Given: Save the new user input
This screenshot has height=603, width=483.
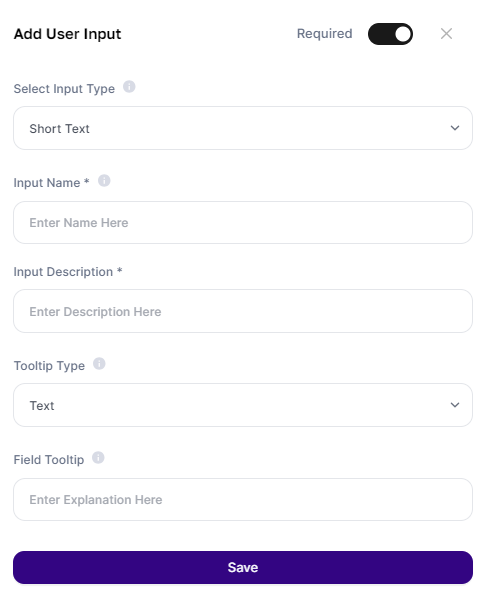Looking at the screenshot, I should [243, 568].
